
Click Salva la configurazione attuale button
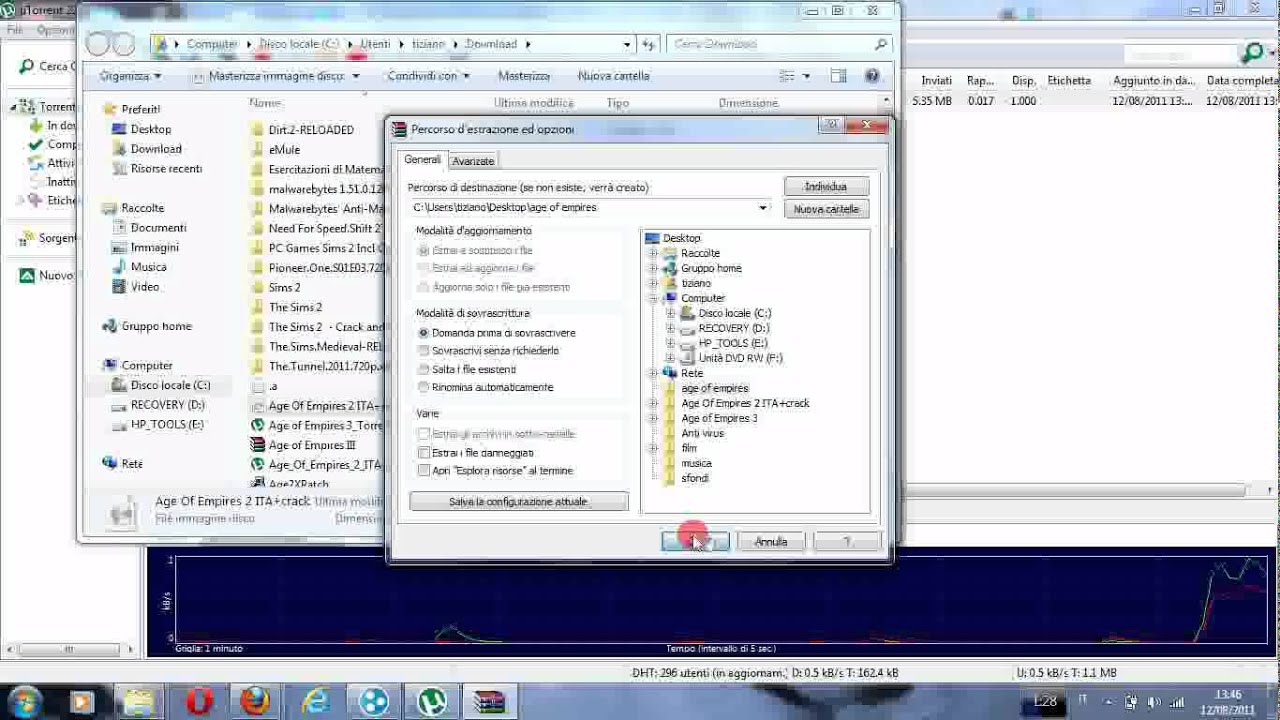click(518, 502)
